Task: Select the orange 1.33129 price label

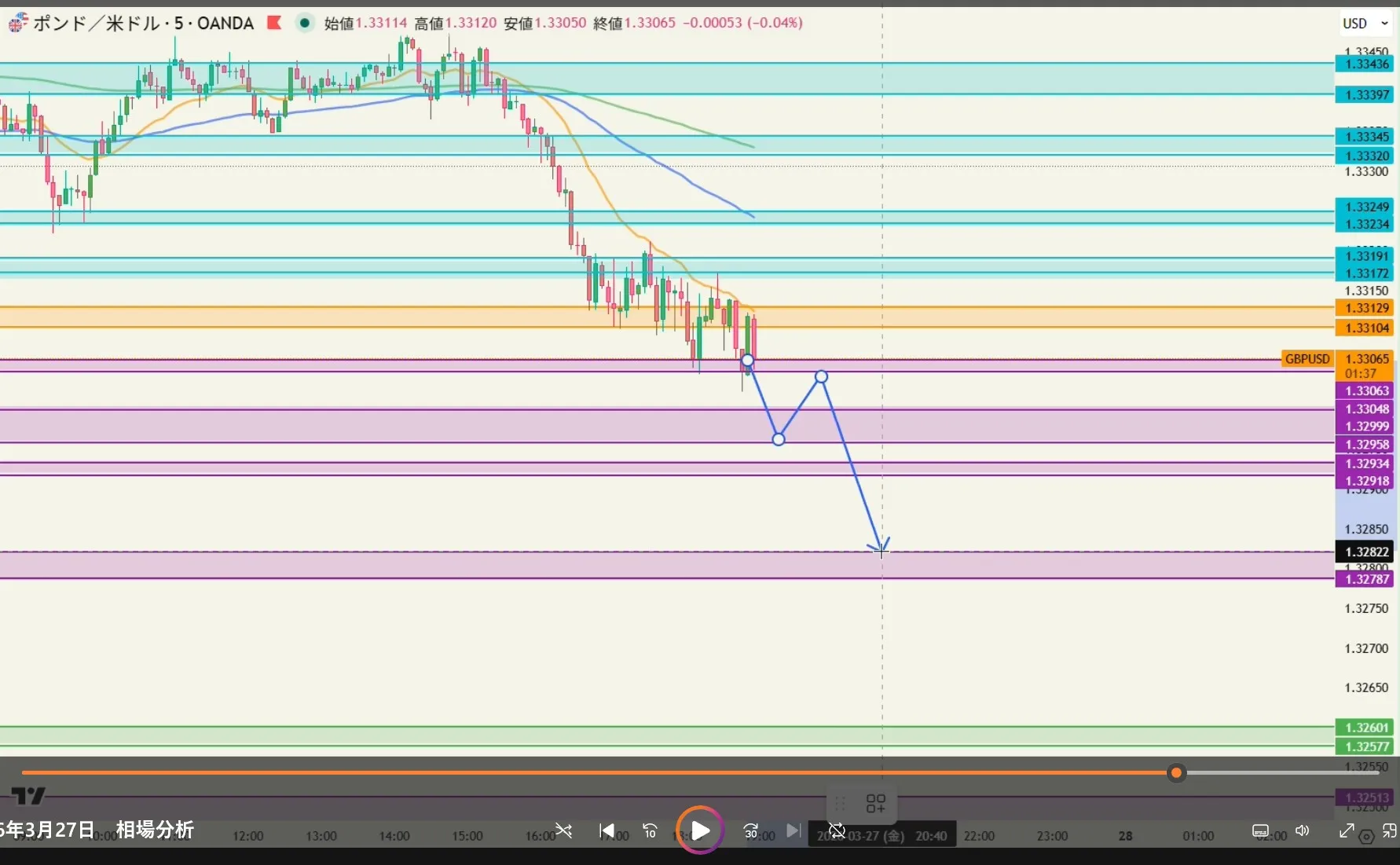Action: tap(1365, 308)
